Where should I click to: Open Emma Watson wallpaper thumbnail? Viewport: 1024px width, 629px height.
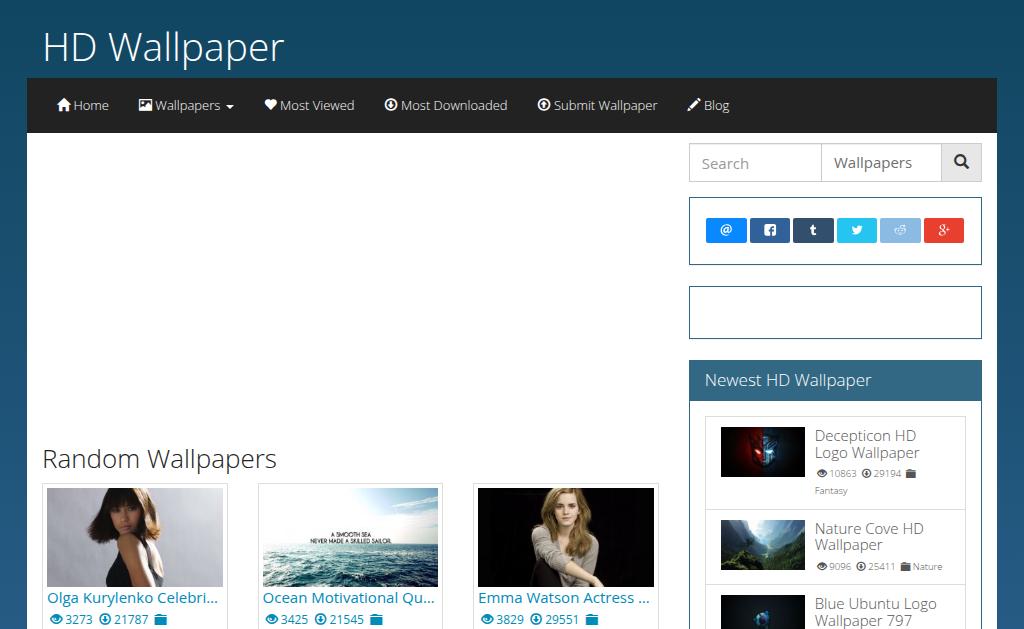pos(566,537)
